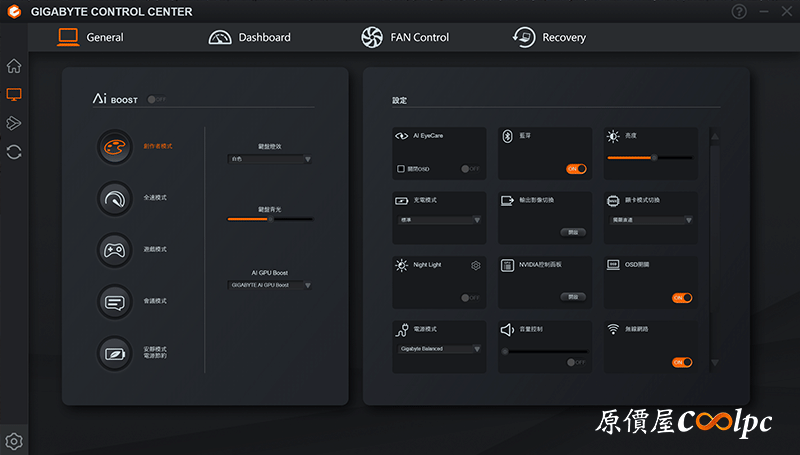Open the GIGABYTE AI GPU Boost dropdown
800x455 pixels.
point(269,285)
